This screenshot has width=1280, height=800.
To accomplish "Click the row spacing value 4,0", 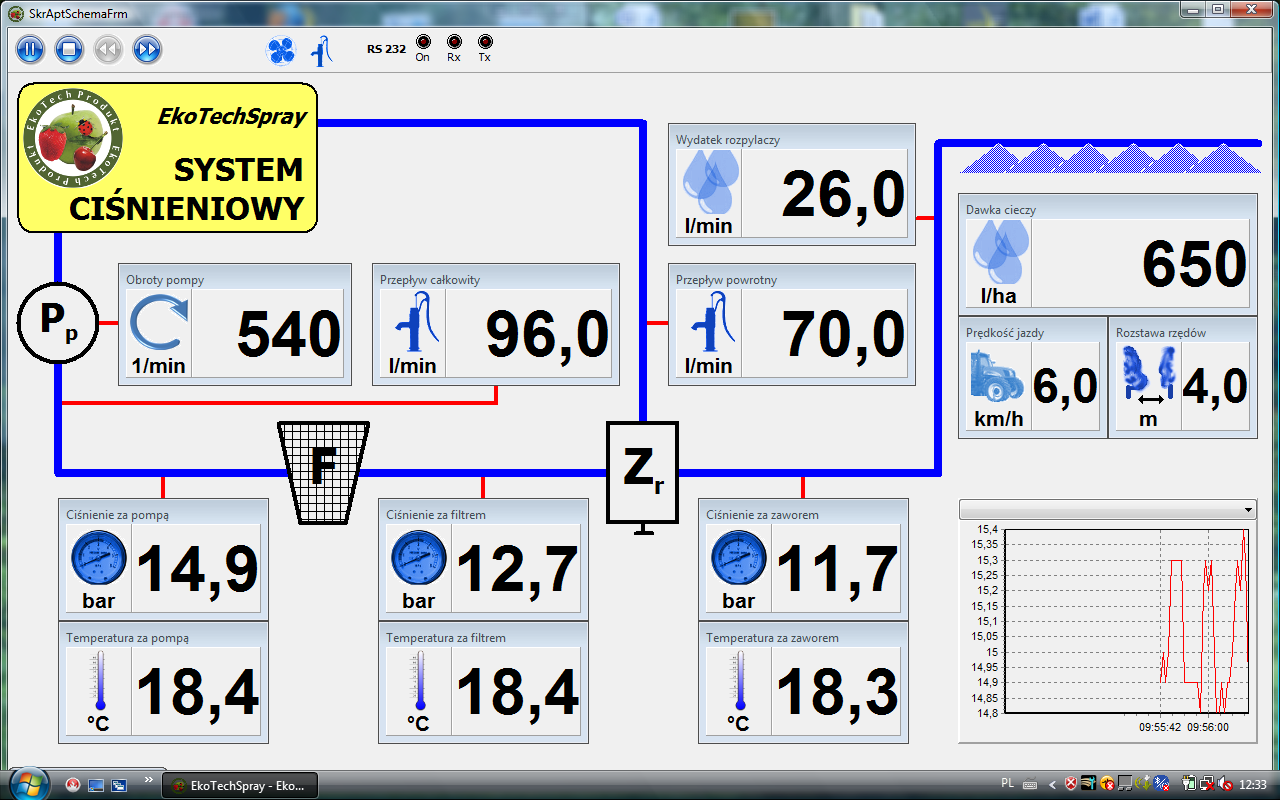I will click(1215, 387).
